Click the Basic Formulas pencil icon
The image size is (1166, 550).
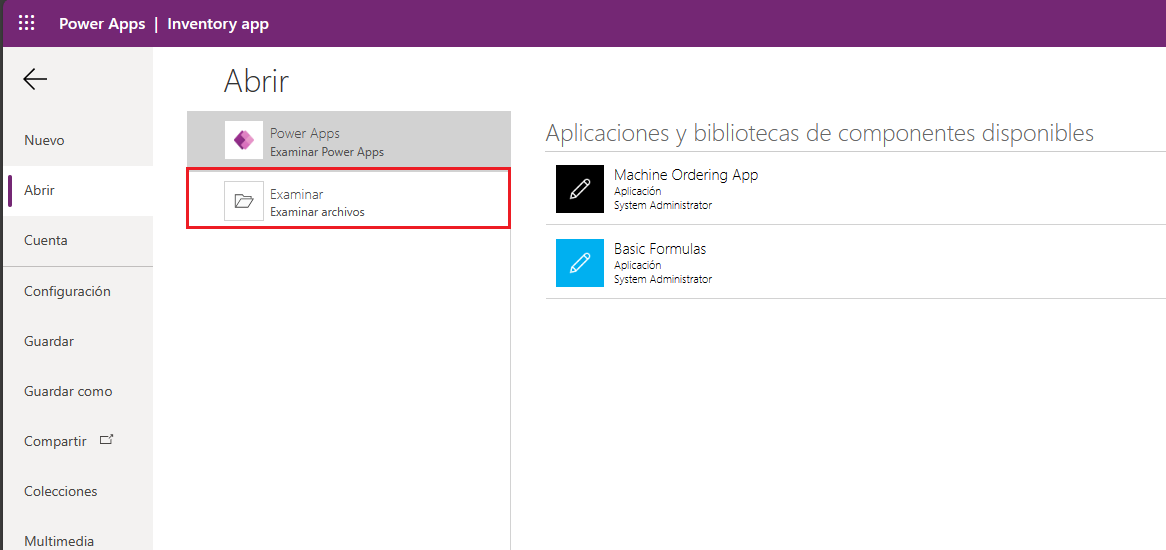580,263
